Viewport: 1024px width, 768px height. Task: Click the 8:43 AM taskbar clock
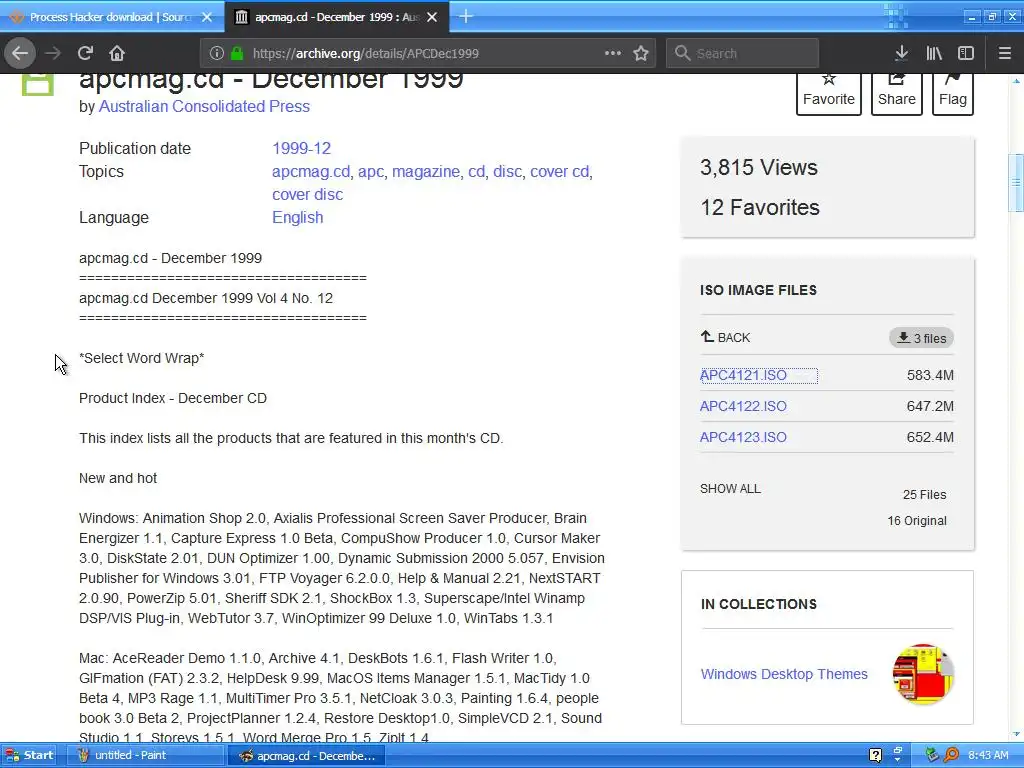988,755
